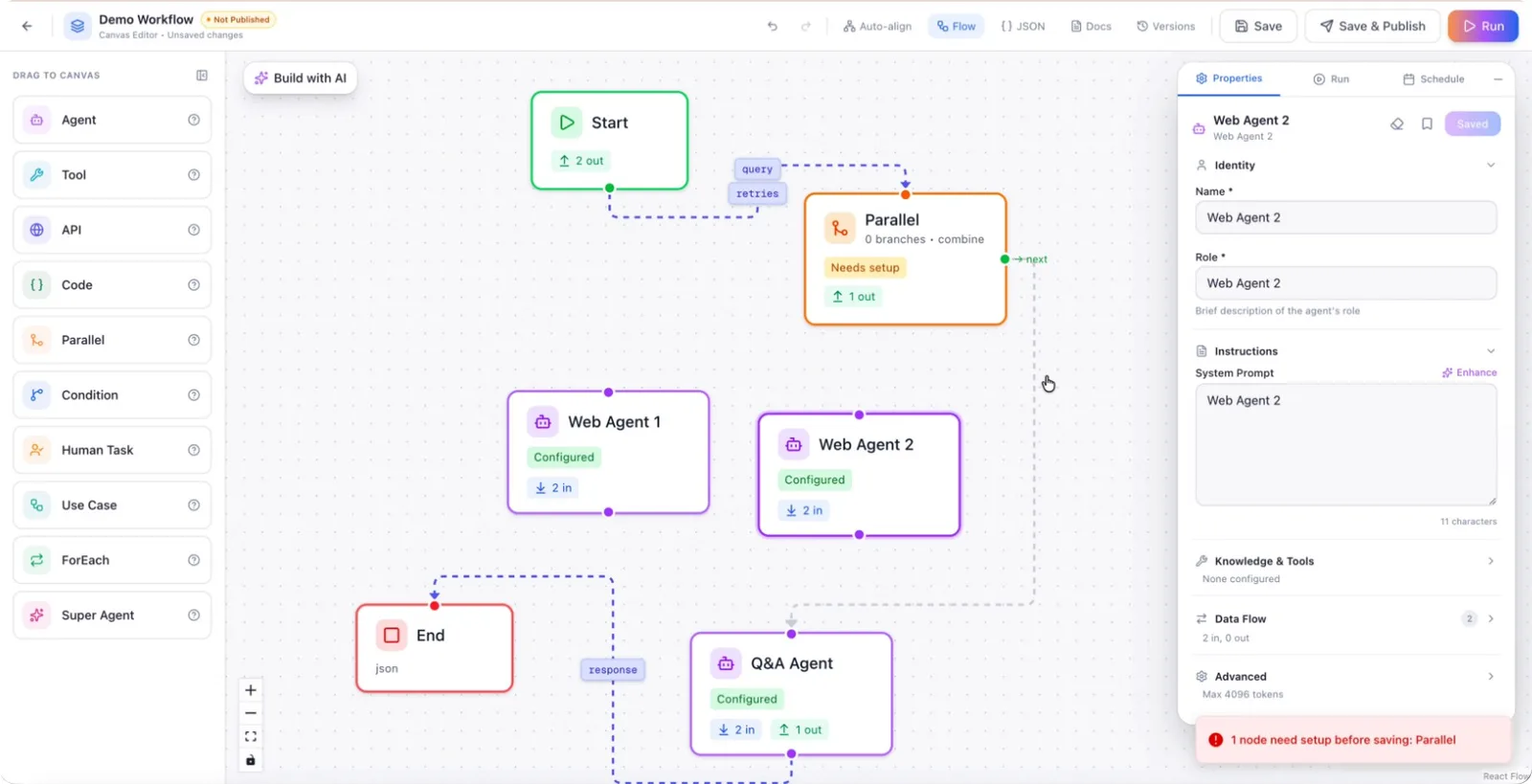Open help for the Agent node type
The width and height of the screenshot is (1532, 784).
point(194,120)
